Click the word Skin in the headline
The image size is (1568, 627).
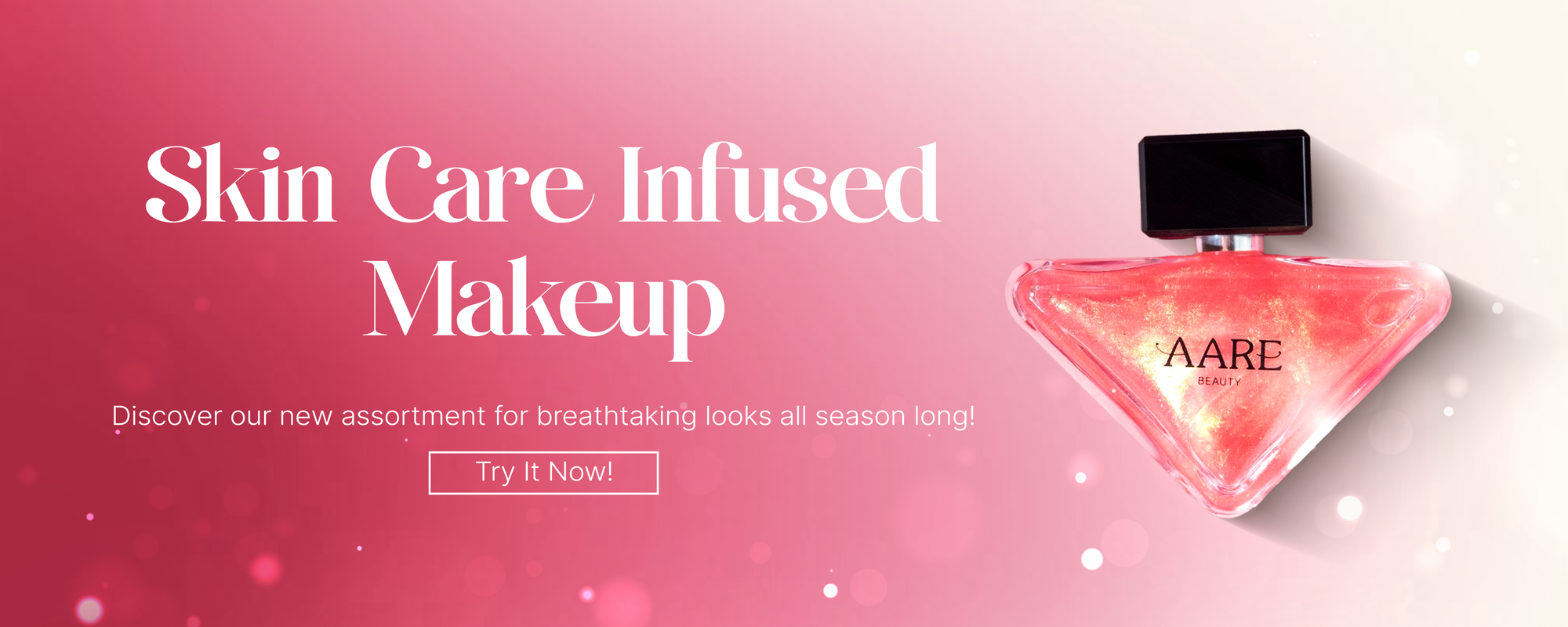point(241,184)
